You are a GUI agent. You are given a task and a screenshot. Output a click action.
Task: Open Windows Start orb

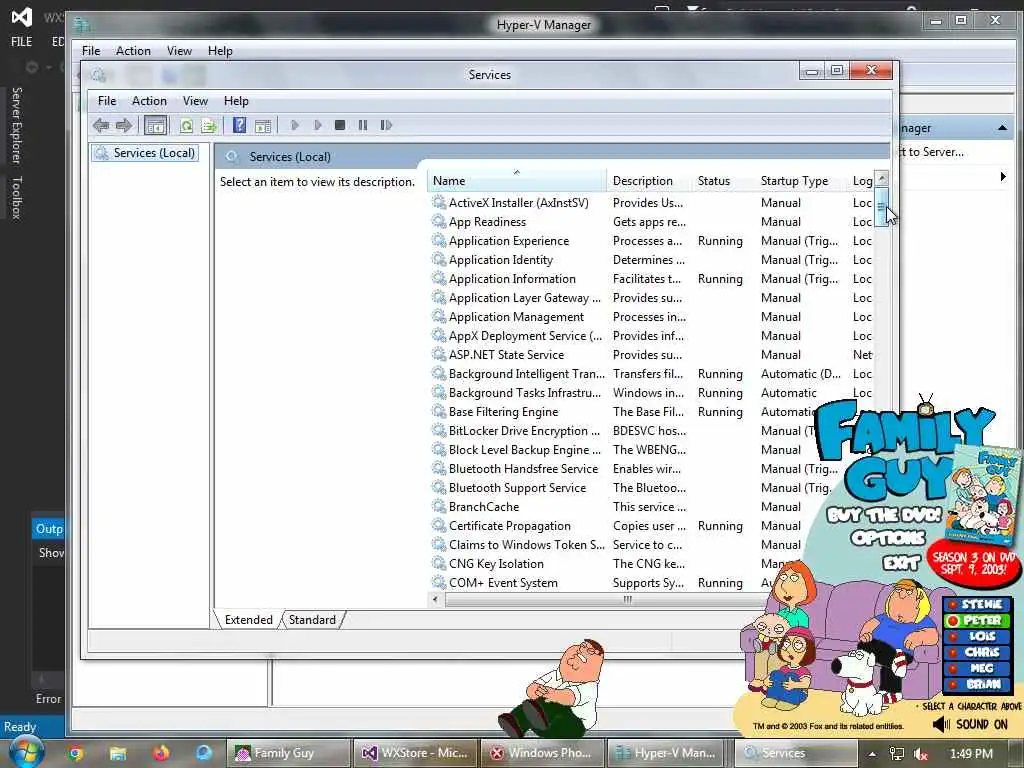tap(25, 752)
